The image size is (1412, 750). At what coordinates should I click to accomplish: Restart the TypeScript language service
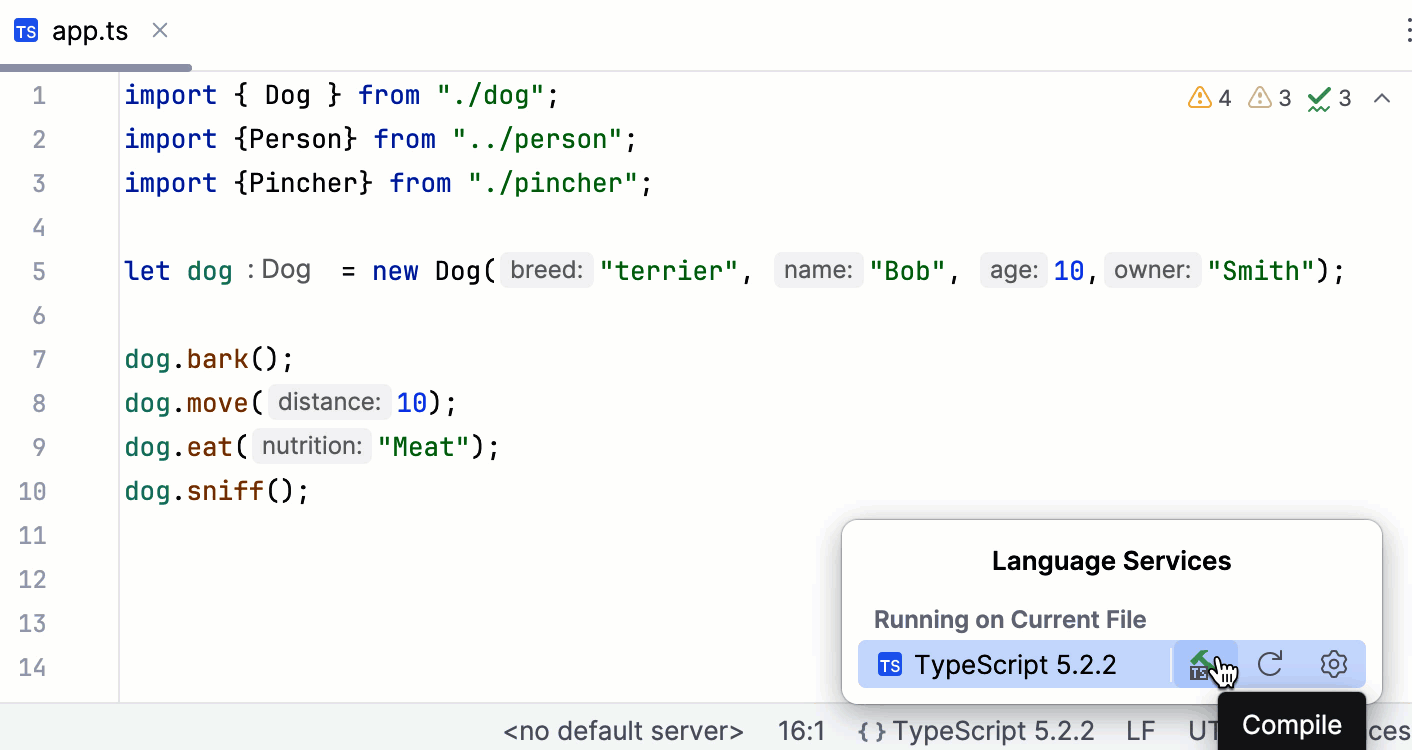click(x=1270, y=665)
